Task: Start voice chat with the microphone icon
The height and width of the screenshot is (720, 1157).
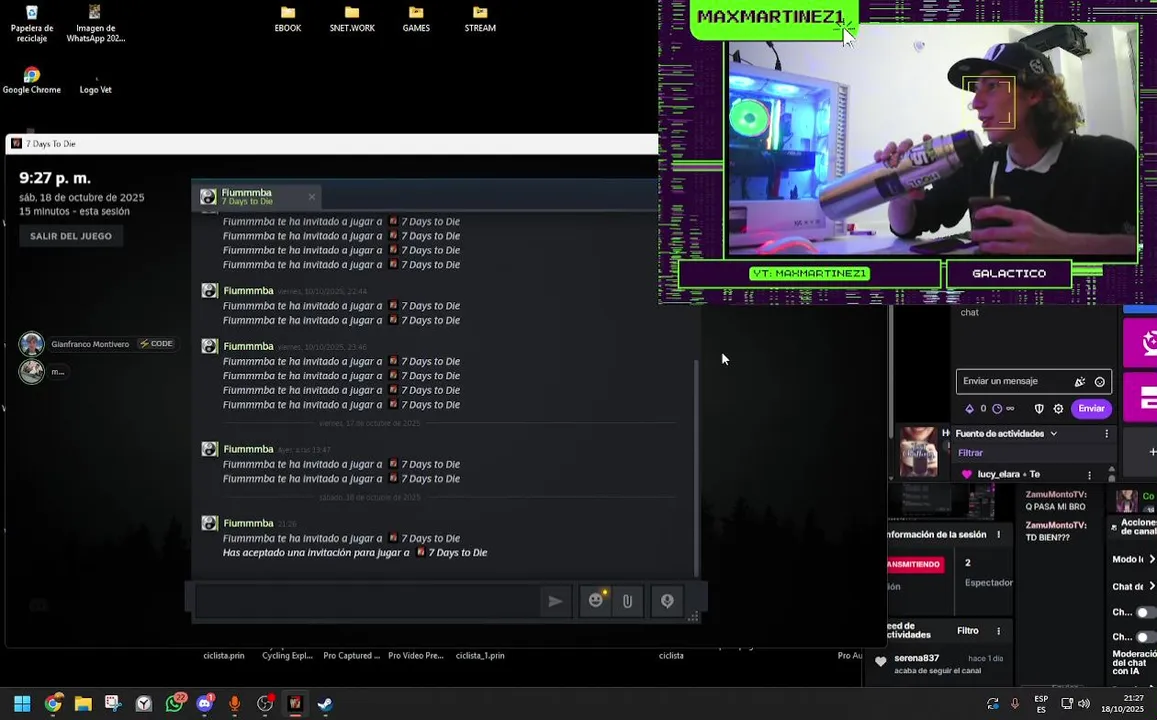Action: [x=667, y=601]
